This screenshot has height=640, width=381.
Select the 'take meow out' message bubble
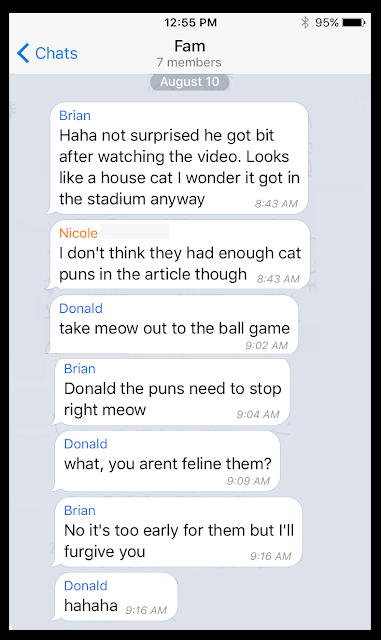coord(174,325)
